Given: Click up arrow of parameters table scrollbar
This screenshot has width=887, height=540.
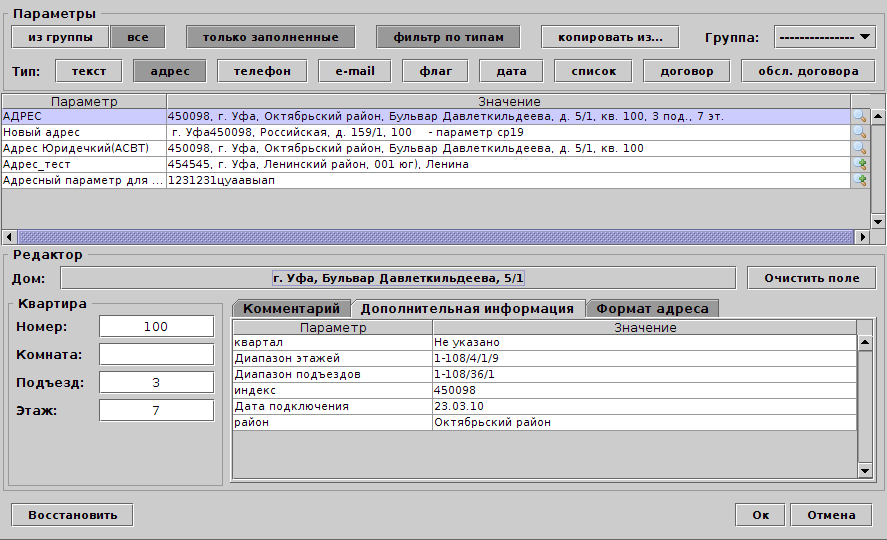Looking at the screenshot, I should coord(878,117).
